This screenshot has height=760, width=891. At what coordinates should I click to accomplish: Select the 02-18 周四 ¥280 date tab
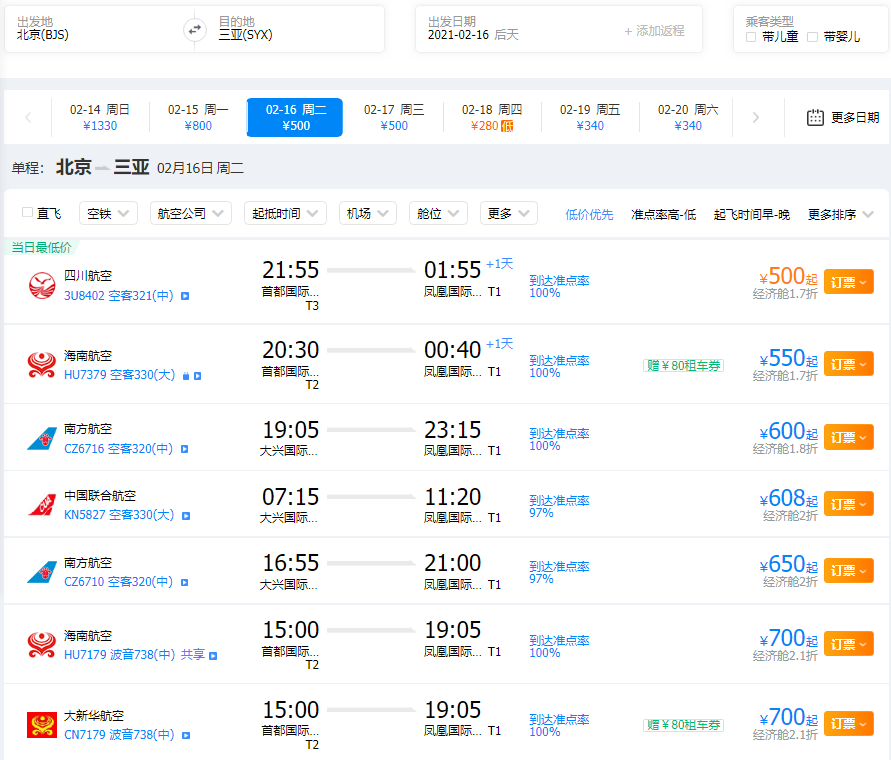[491, 117]
